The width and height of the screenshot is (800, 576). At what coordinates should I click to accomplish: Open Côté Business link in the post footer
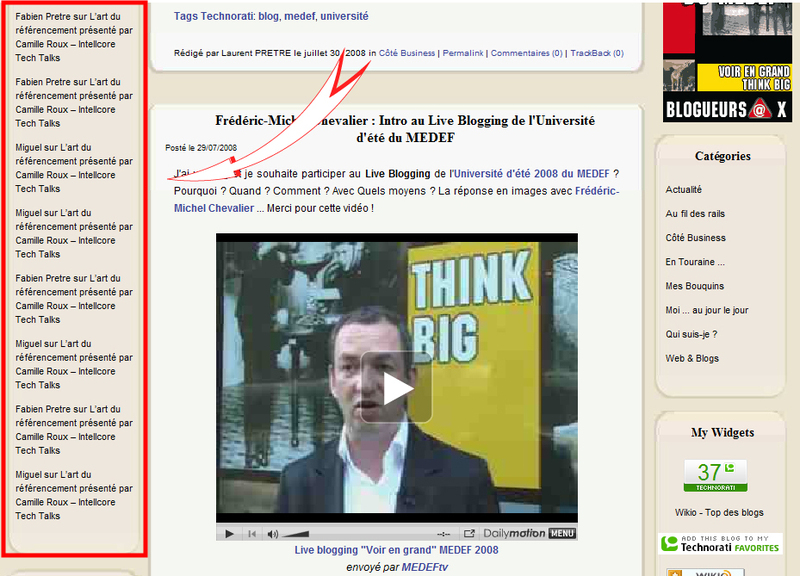[407, 53]
